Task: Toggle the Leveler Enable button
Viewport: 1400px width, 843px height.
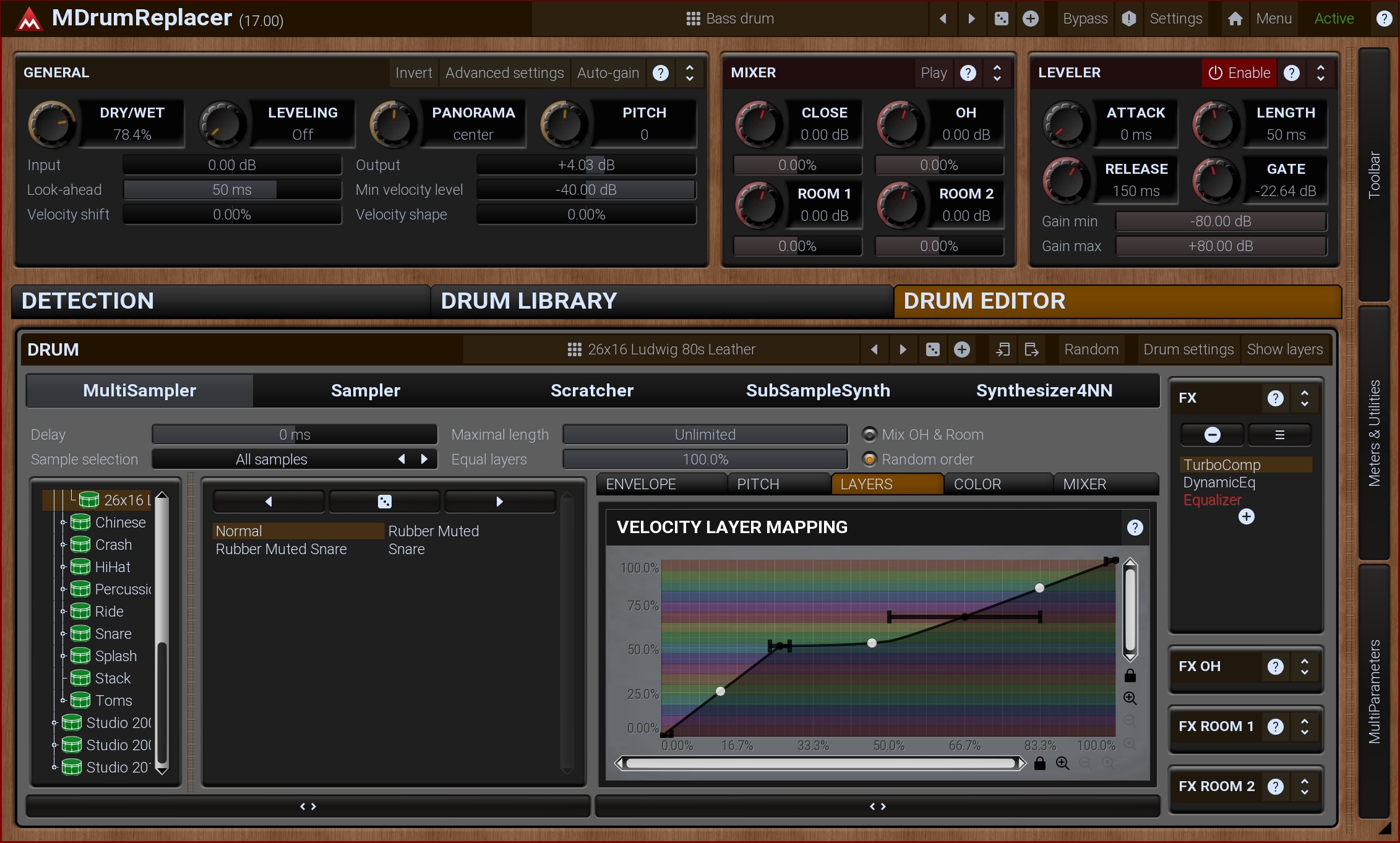Action: point(1239,73)
